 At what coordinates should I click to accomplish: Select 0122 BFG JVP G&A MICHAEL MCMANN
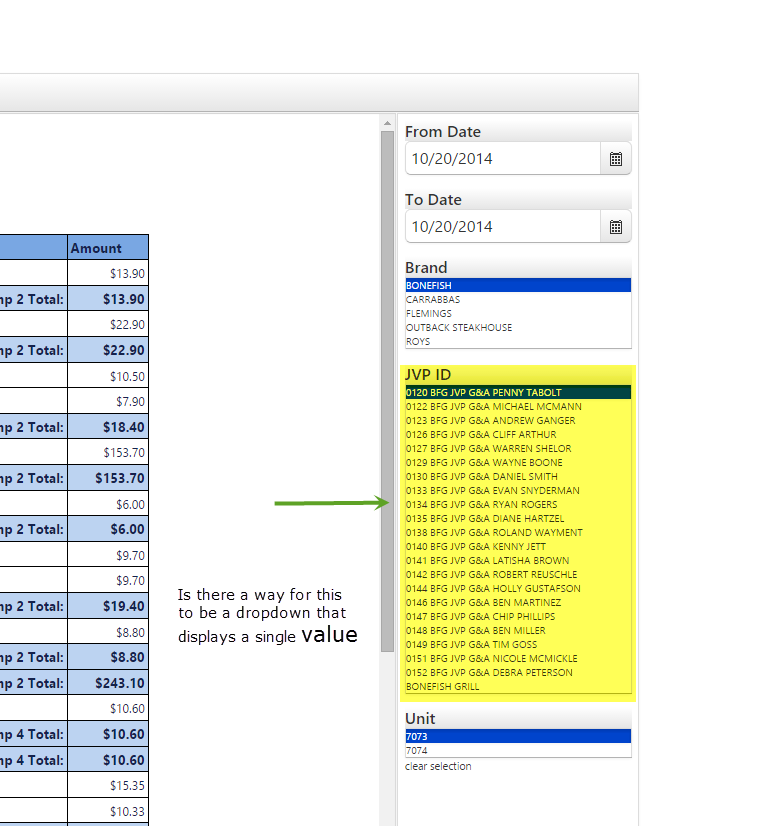(x=518, y=407)
